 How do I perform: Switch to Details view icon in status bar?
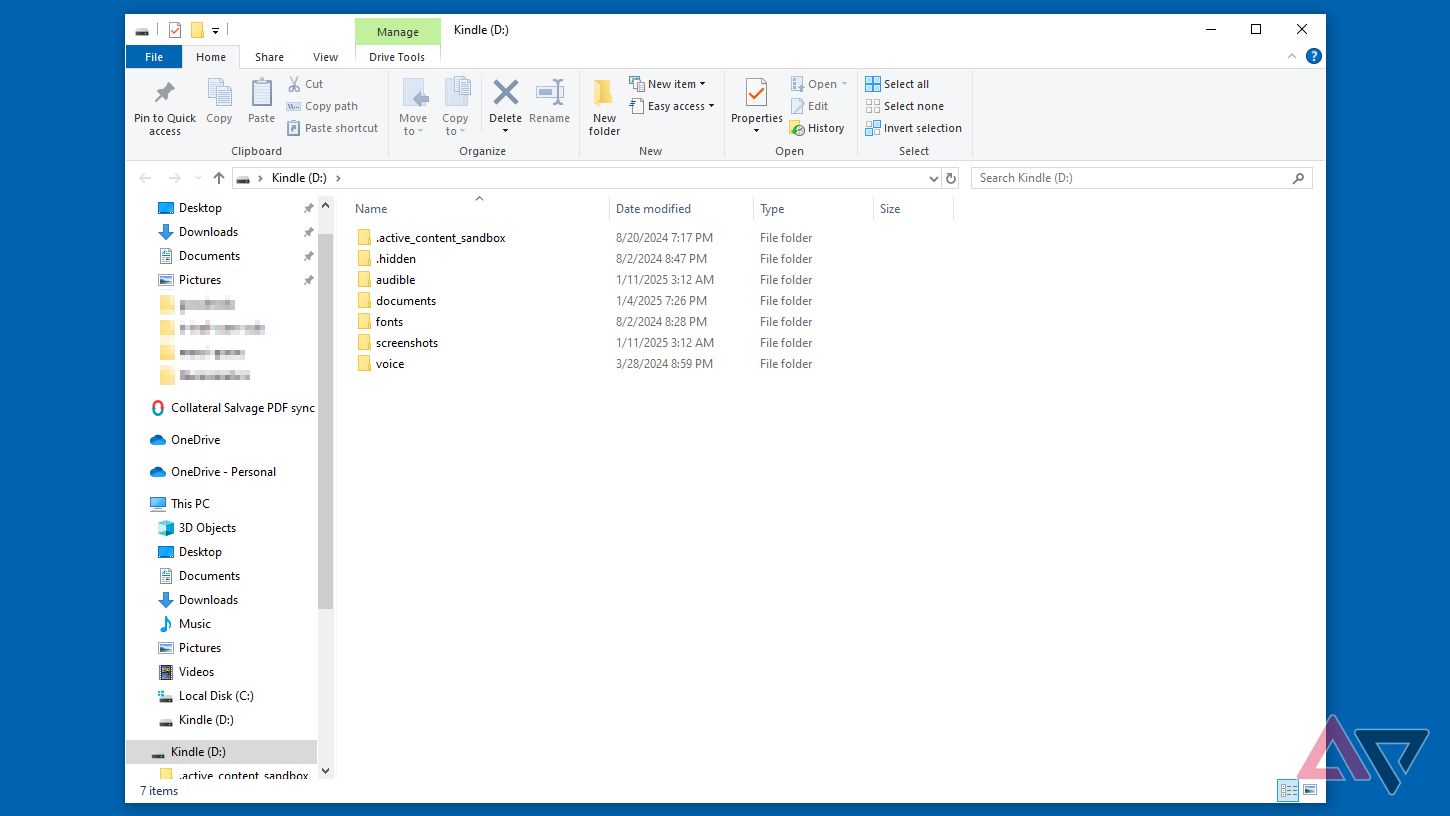[x=1288, y=790]
